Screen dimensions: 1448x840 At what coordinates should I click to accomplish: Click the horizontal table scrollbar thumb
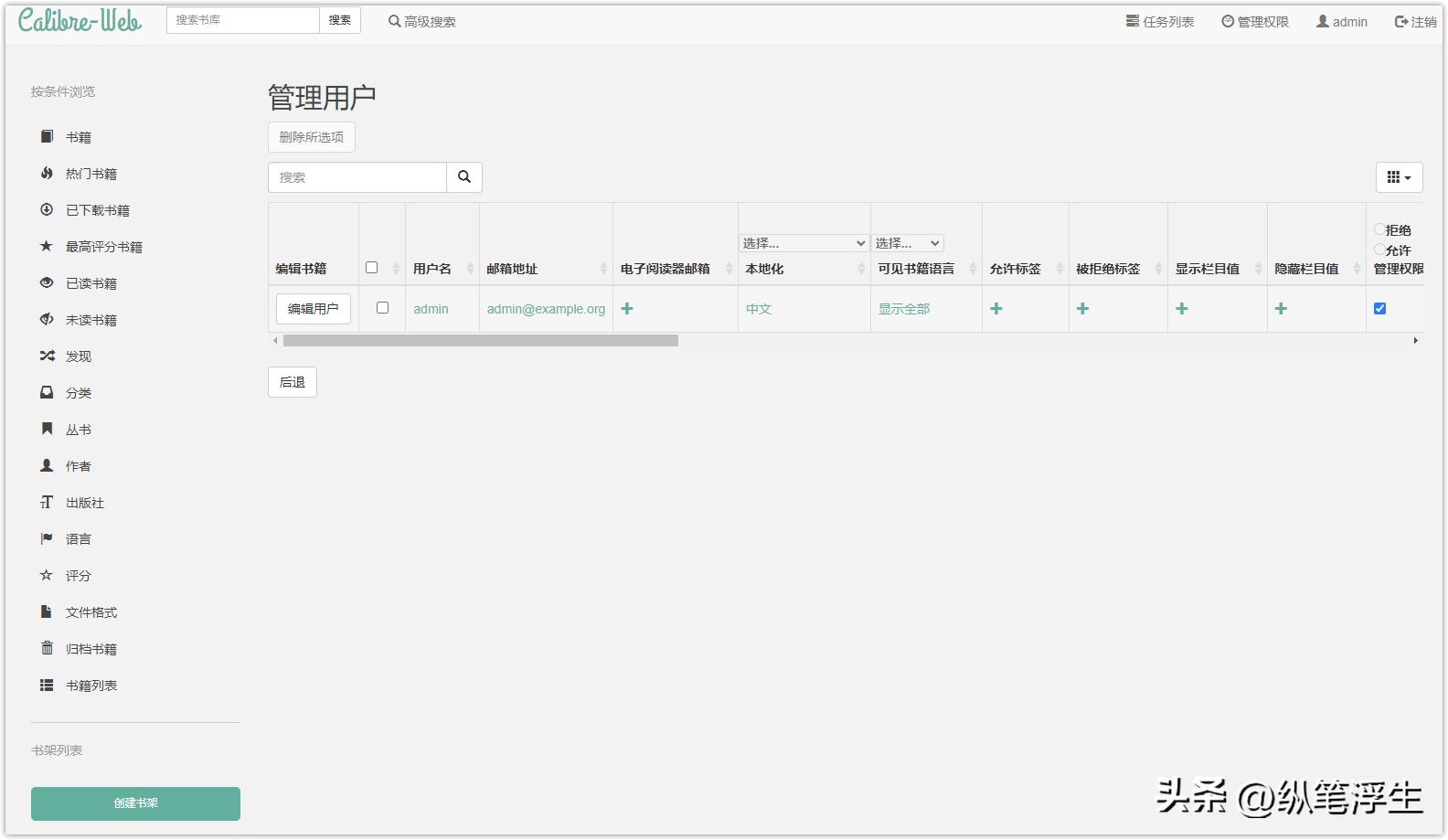coord(481,340)
